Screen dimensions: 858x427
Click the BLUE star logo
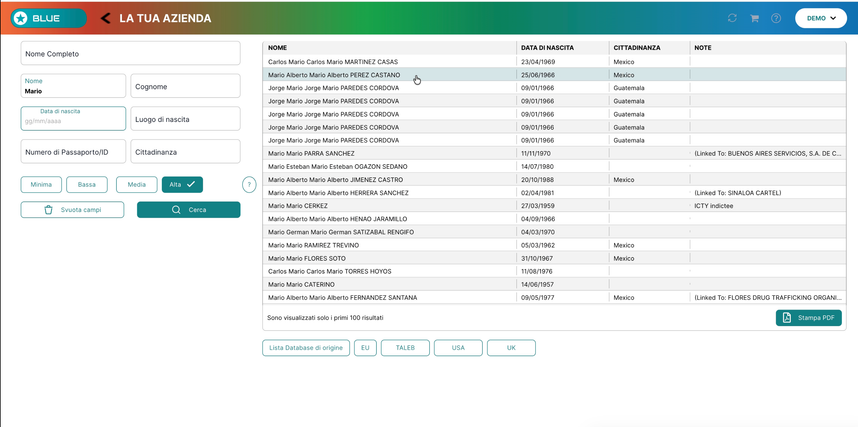pyautogui.click(x=20, y=18)
